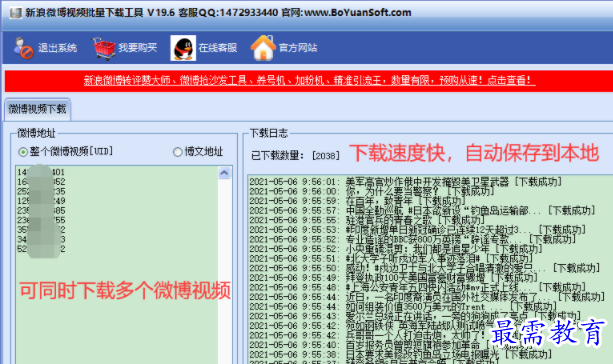
Task: Click inside the UID address list box
Action: tap(117, 266)
